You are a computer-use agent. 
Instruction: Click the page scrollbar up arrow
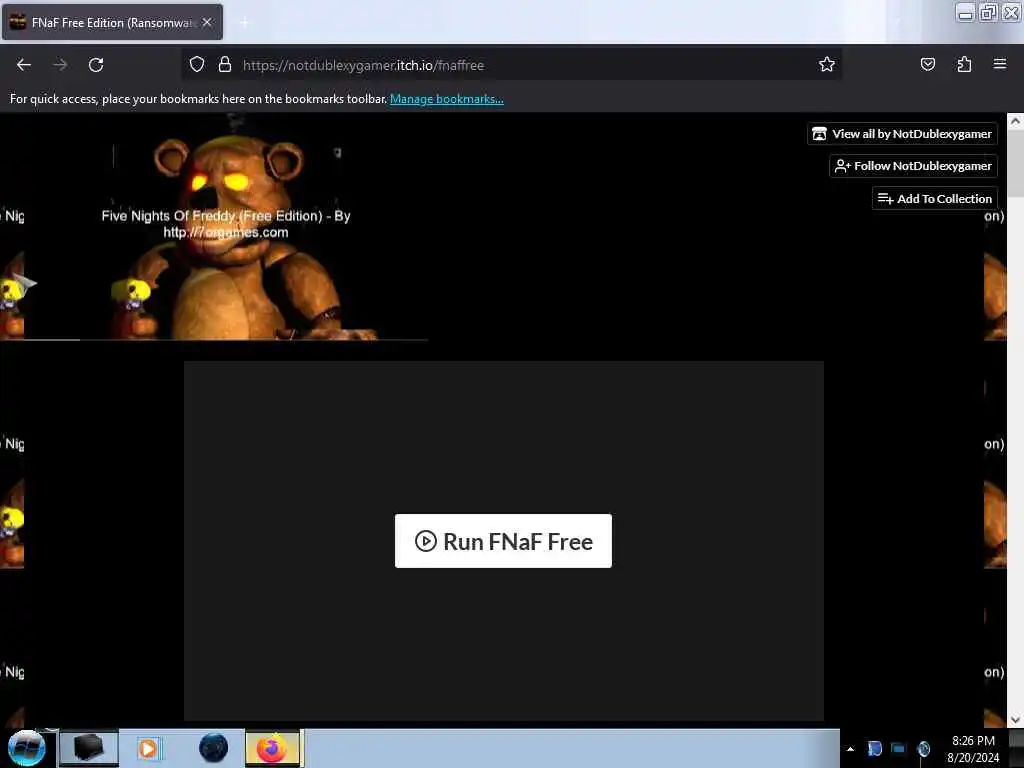click(x=1015, y=121)
